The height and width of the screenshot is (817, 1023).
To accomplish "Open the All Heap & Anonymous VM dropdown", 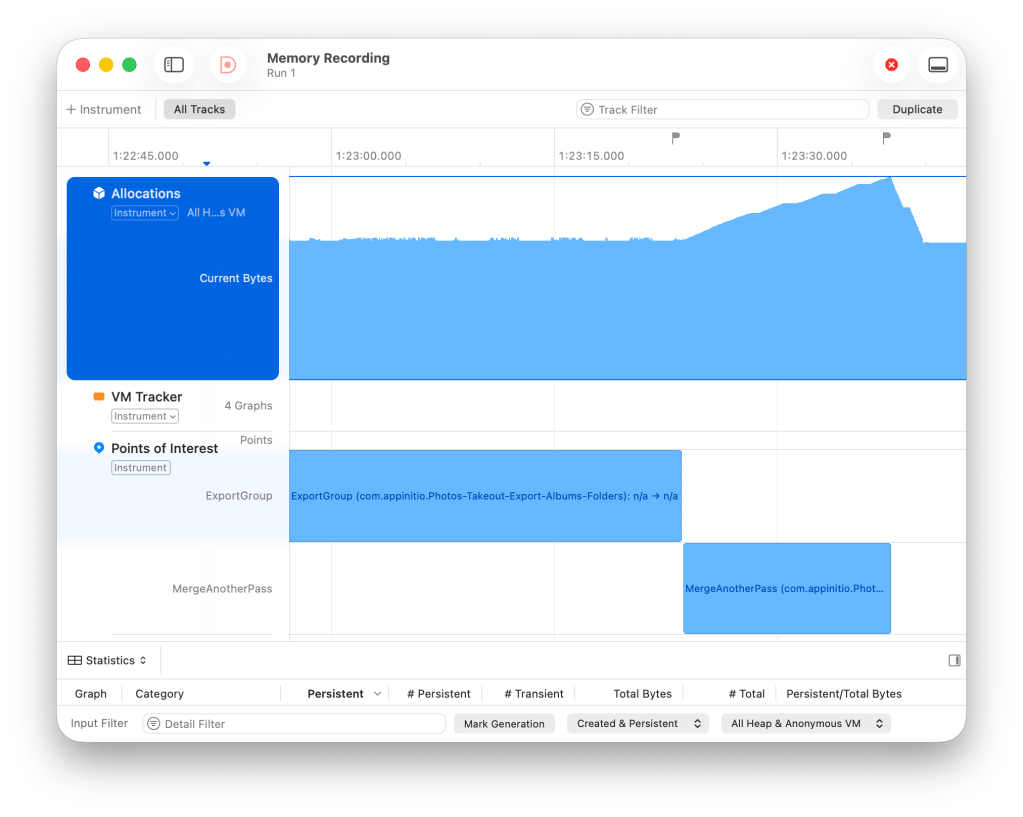I will click(x=805, y=723).
